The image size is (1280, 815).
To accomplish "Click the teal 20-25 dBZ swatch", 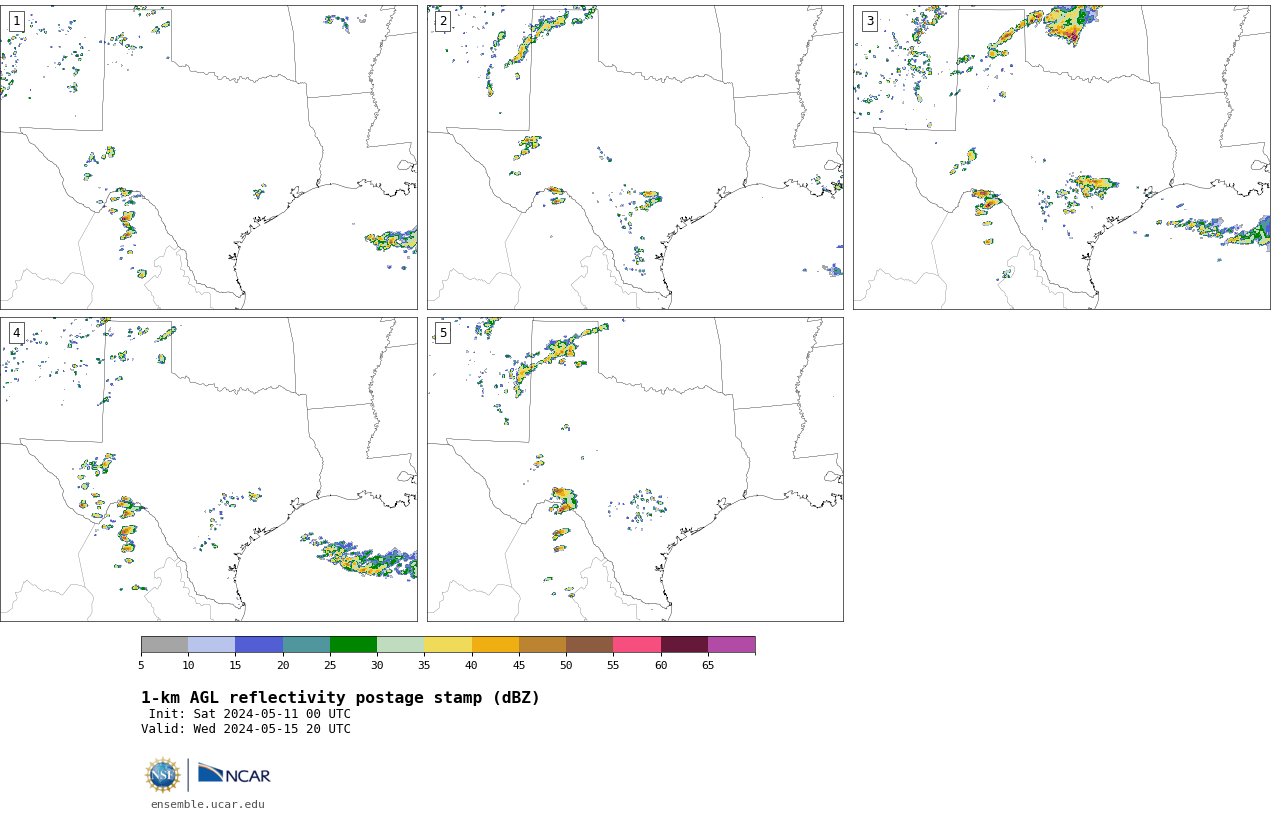I will pos(306,644).
